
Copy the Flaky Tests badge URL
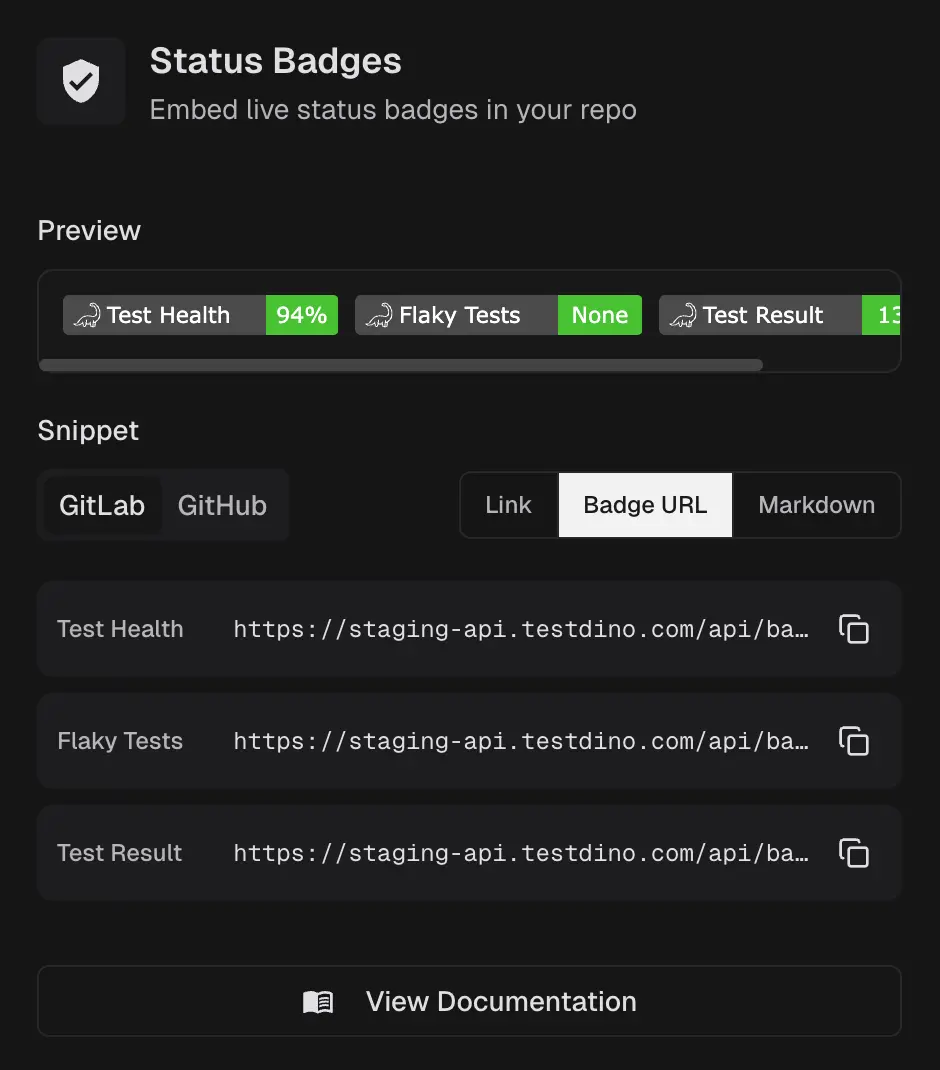pos(853,741)
